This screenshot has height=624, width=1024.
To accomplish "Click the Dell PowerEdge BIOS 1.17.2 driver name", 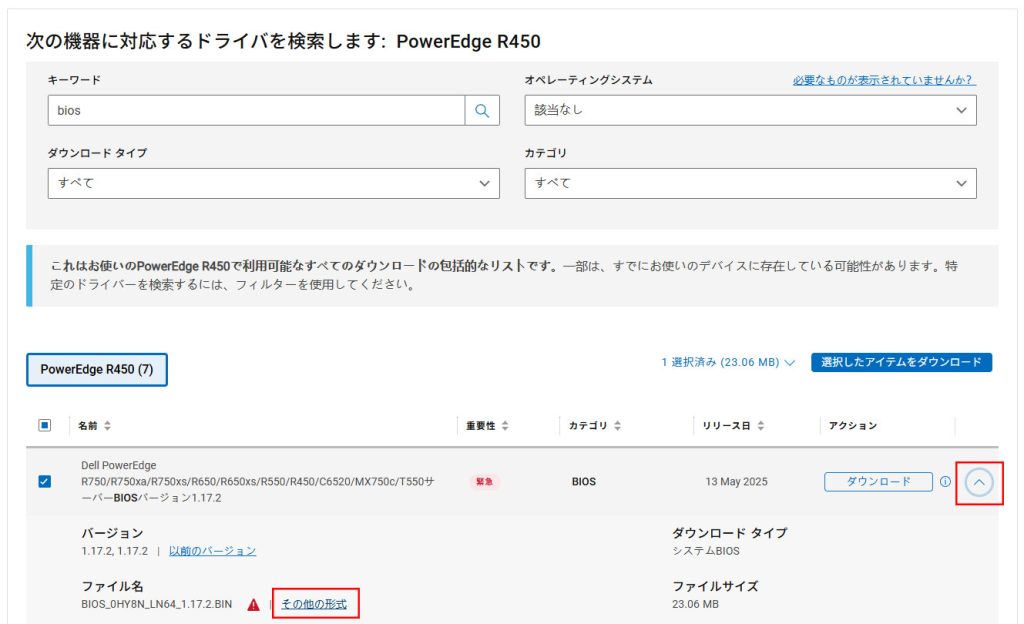I will (x=257, y=482).
